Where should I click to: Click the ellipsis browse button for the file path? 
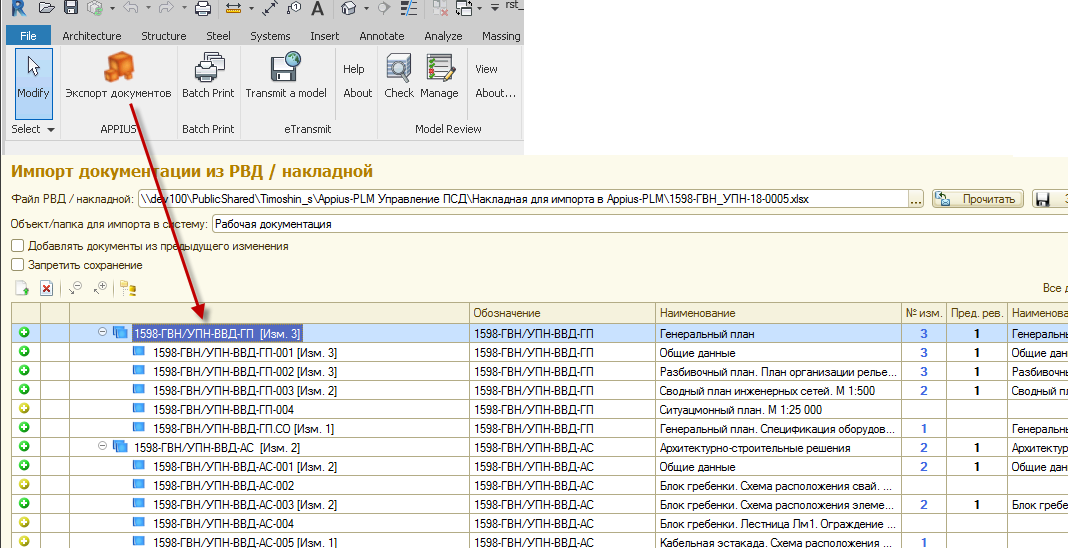pos(916,199)
